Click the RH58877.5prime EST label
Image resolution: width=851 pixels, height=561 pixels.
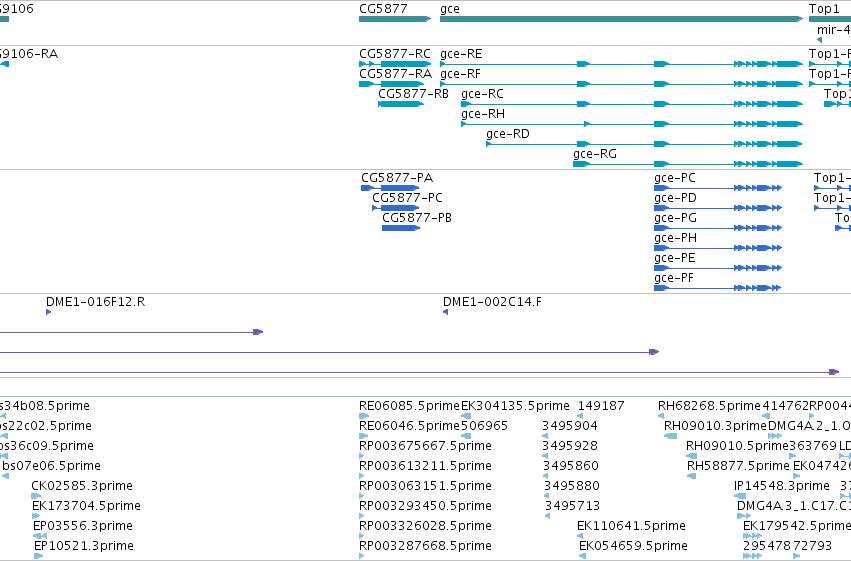[738, 466]
